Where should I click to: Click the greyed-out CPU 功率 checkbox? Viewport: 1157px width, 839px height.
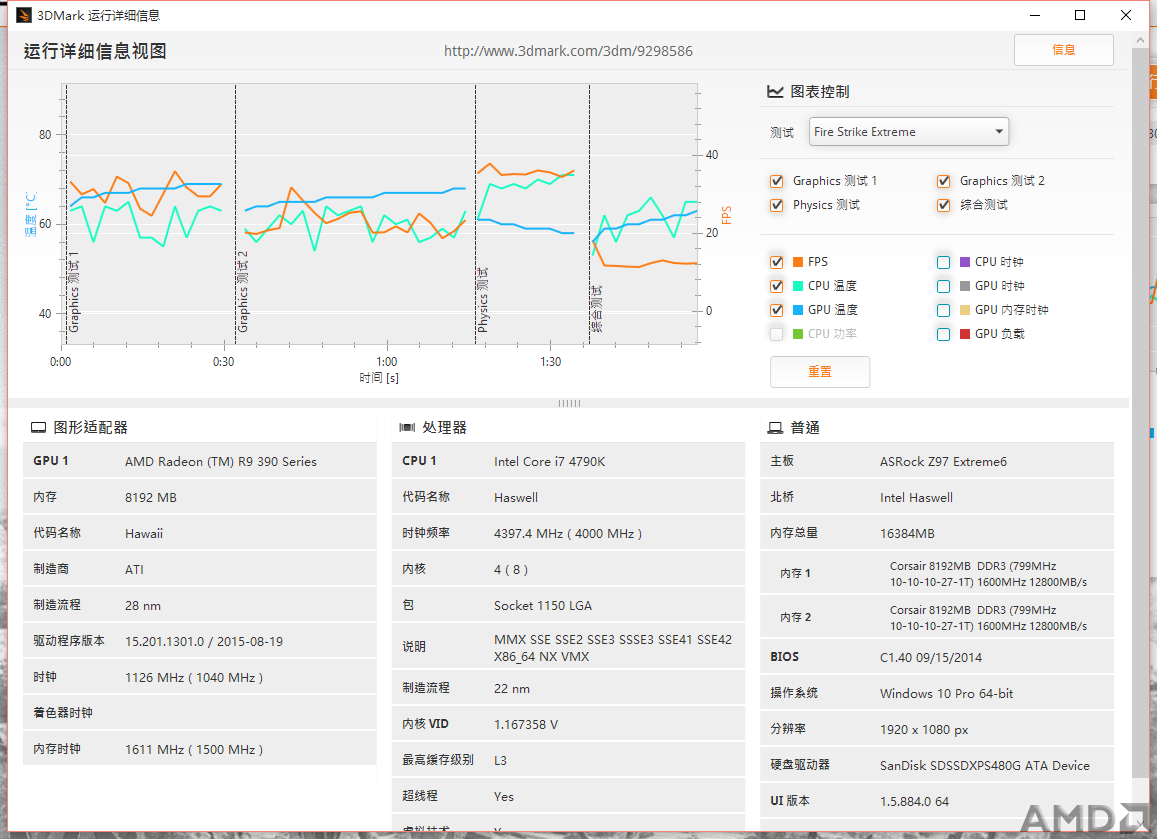776,334
